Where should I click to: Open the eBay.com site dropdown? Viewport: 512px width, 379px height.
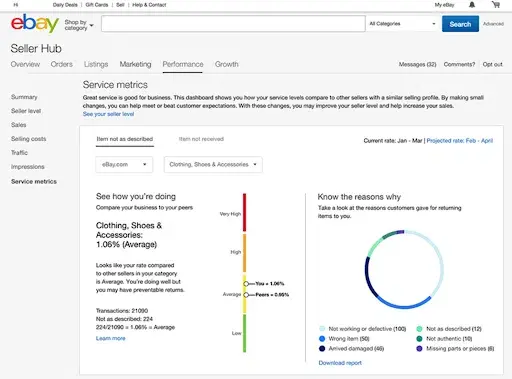(x=124, y=164)
